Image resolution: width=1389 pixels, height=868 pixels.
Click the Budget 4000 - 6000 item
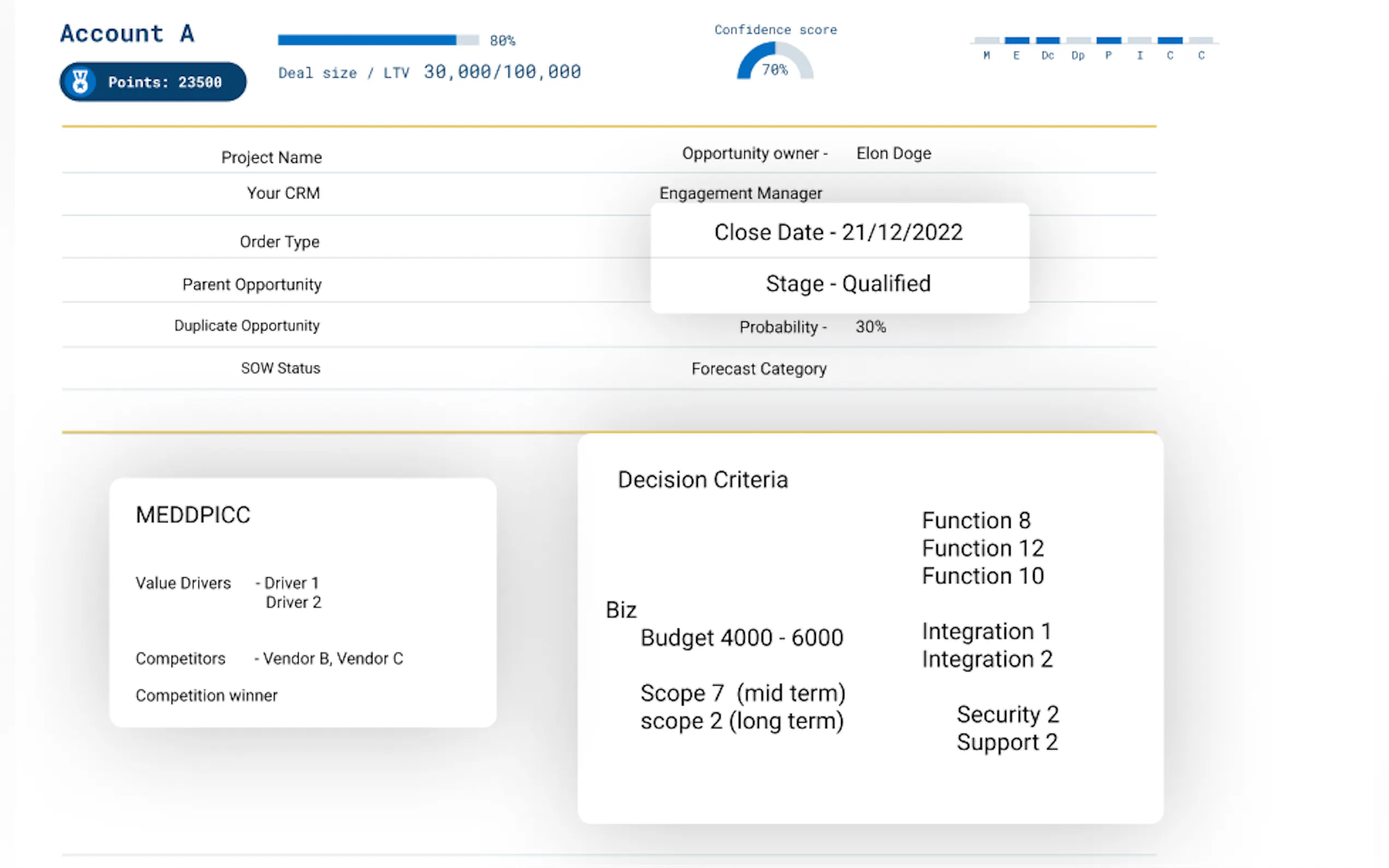[742, 638]
